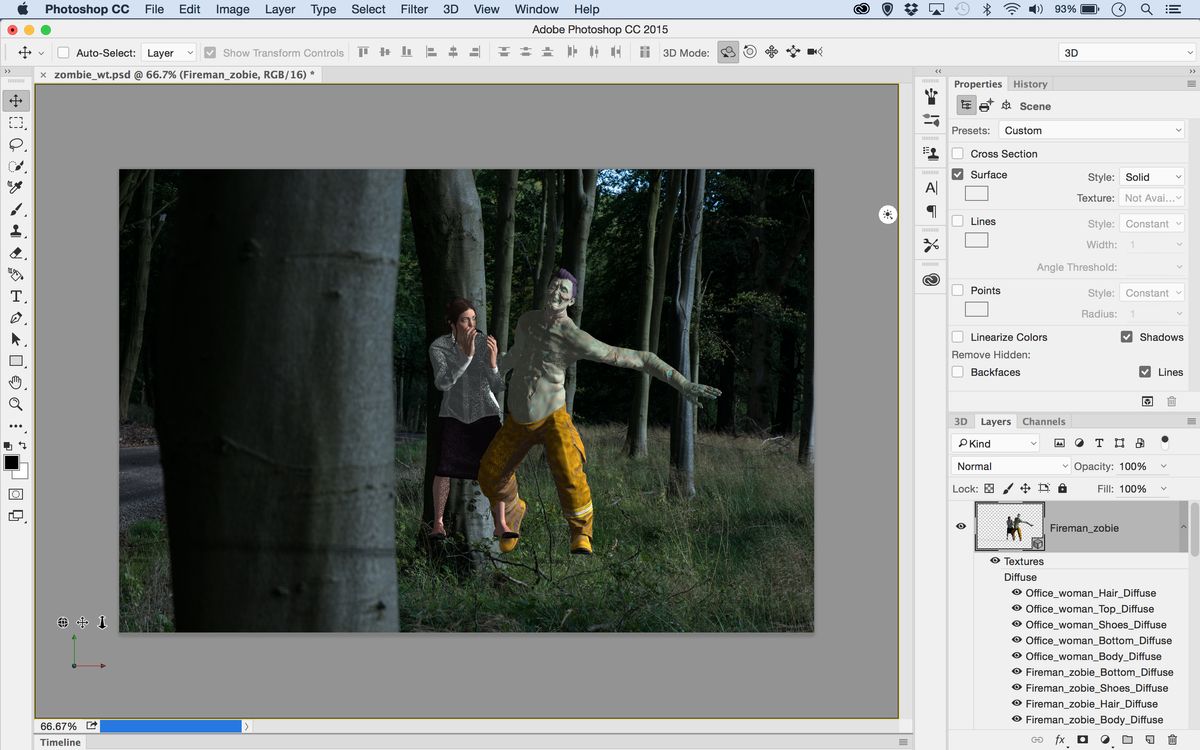Image resolution: width=1200 pixels, height=750 pixels.
Task: Open the Presets dropdown in Properties
Action: [1091, 130]
